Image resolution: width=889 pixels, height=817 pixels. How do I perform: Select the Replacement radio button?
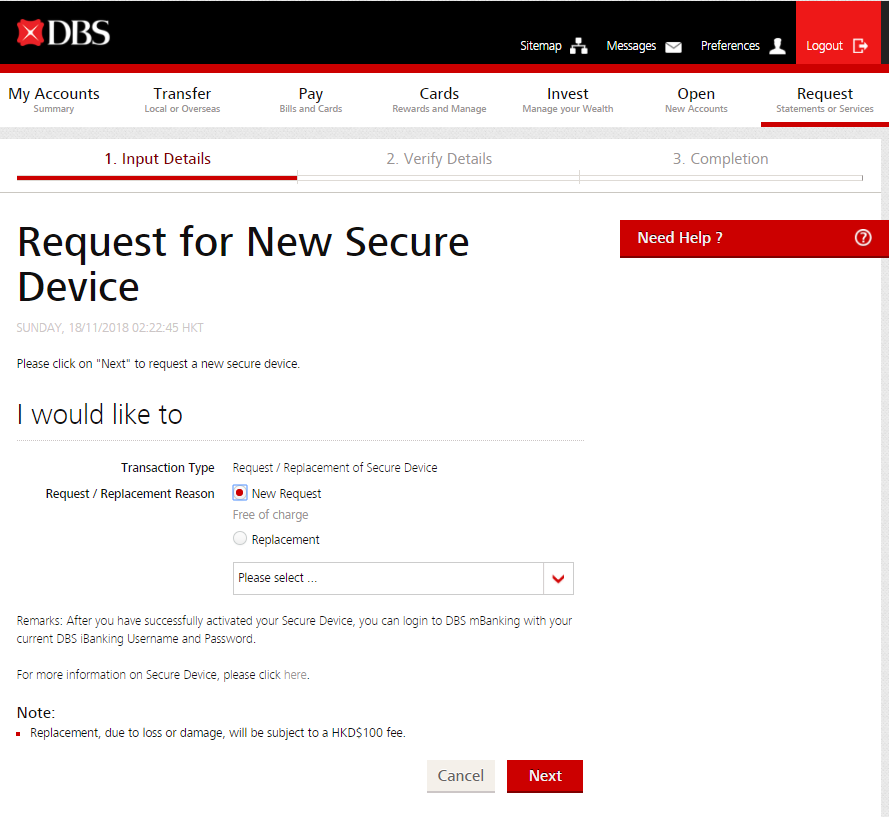click(x=240, y=539)
